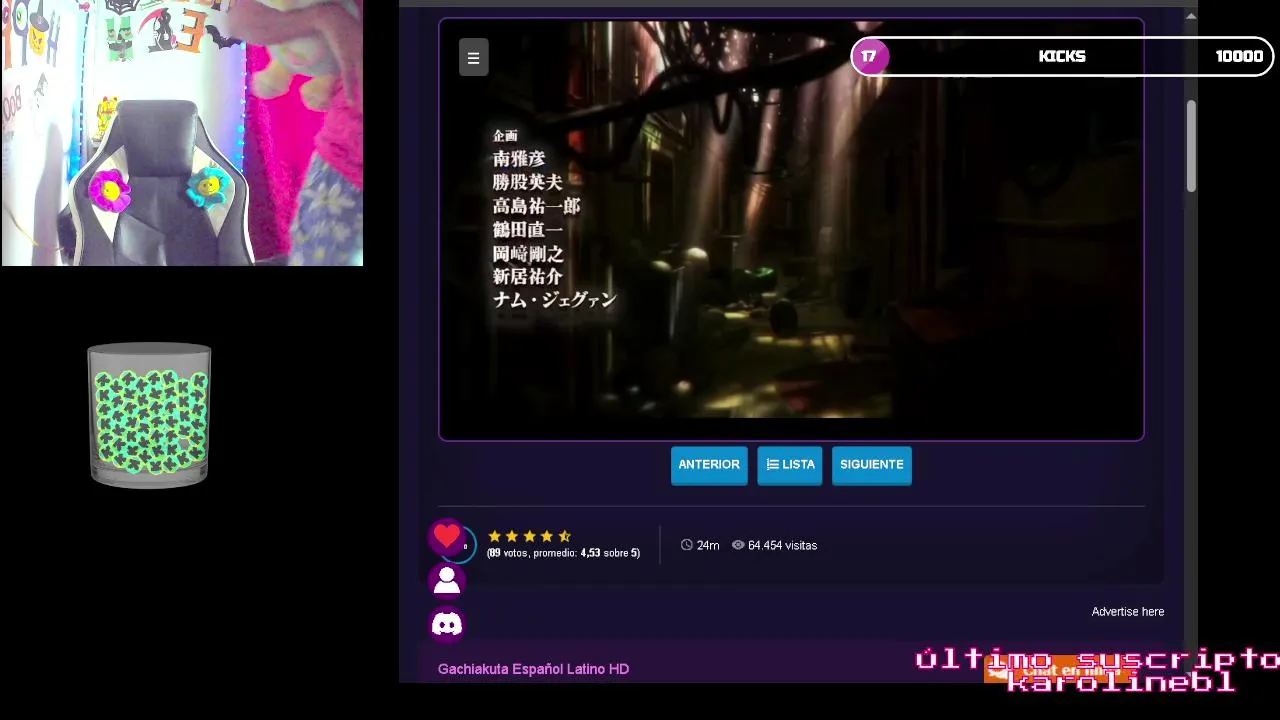Click the vote average text under stars
The width and height of the screenshot is (1280, 720).
pos(563,553)
